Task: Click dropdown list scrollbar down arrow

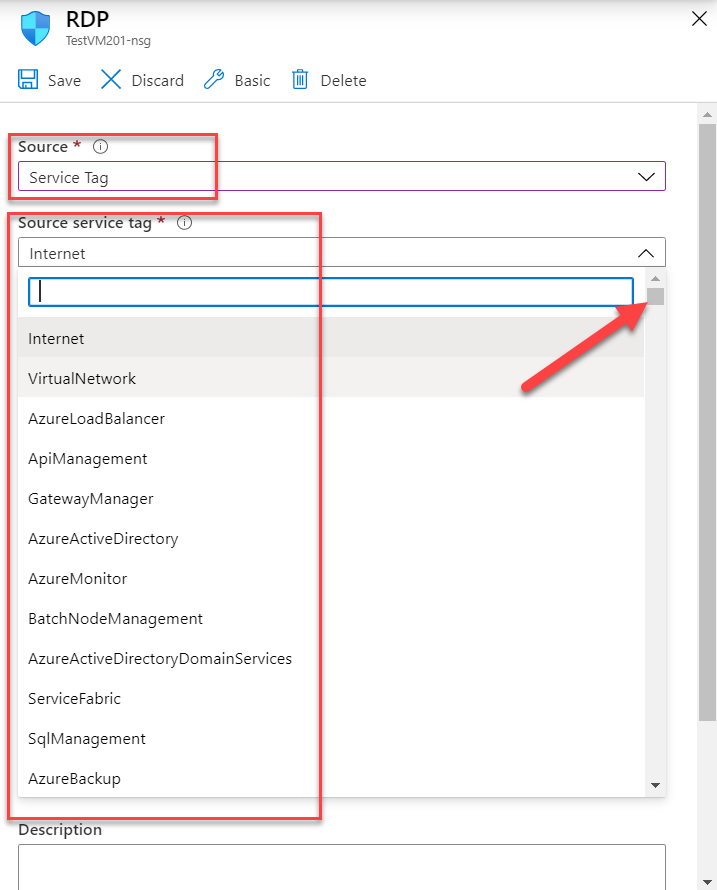Action: 655,786
